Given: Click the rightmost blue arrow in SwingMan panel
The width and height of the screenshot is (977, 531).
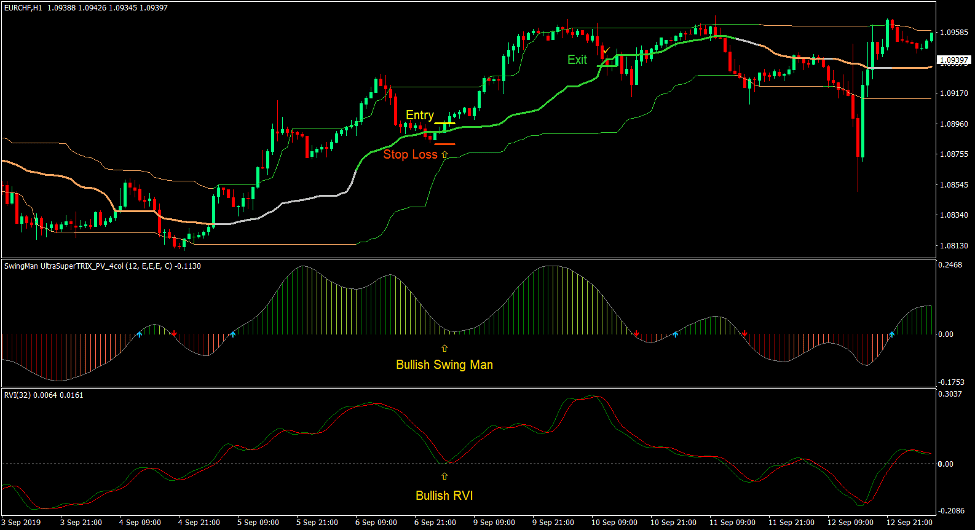Looking at the screenshot, I should tap(891, 334).
